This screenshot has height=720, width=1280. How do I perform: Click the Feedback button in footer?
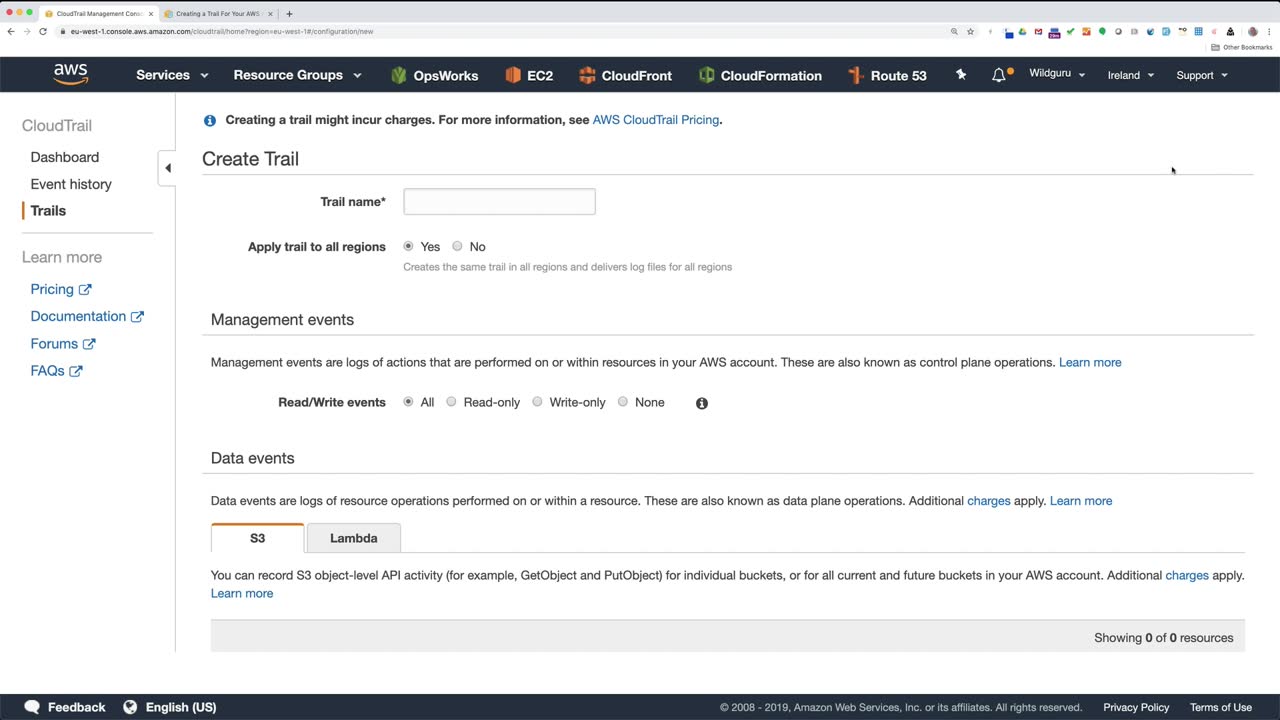coord(65,707)
